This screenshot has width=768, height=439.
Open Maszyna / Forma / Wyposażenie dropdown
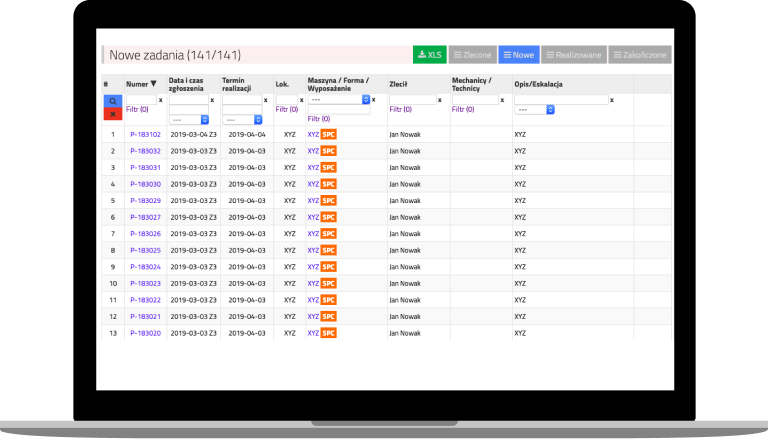[338, 99]
